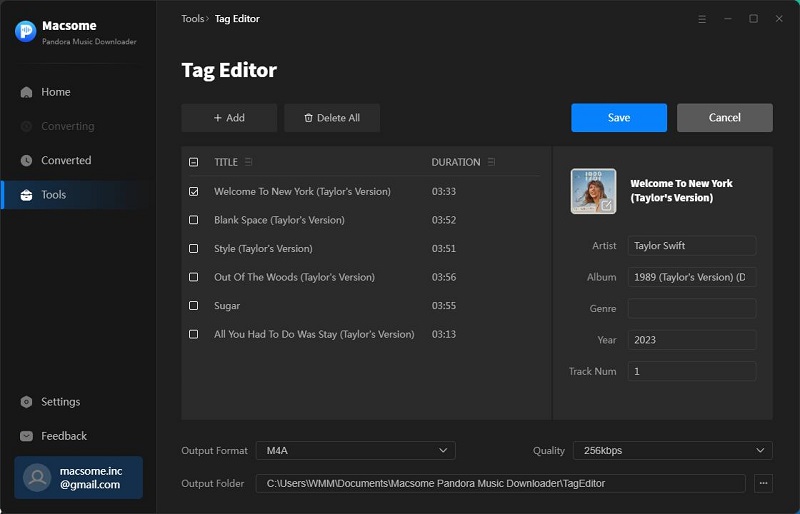Viewport: 800px width, 514px height.
Task: Click the Converting progress icon
Action: (x=27, y=126)
